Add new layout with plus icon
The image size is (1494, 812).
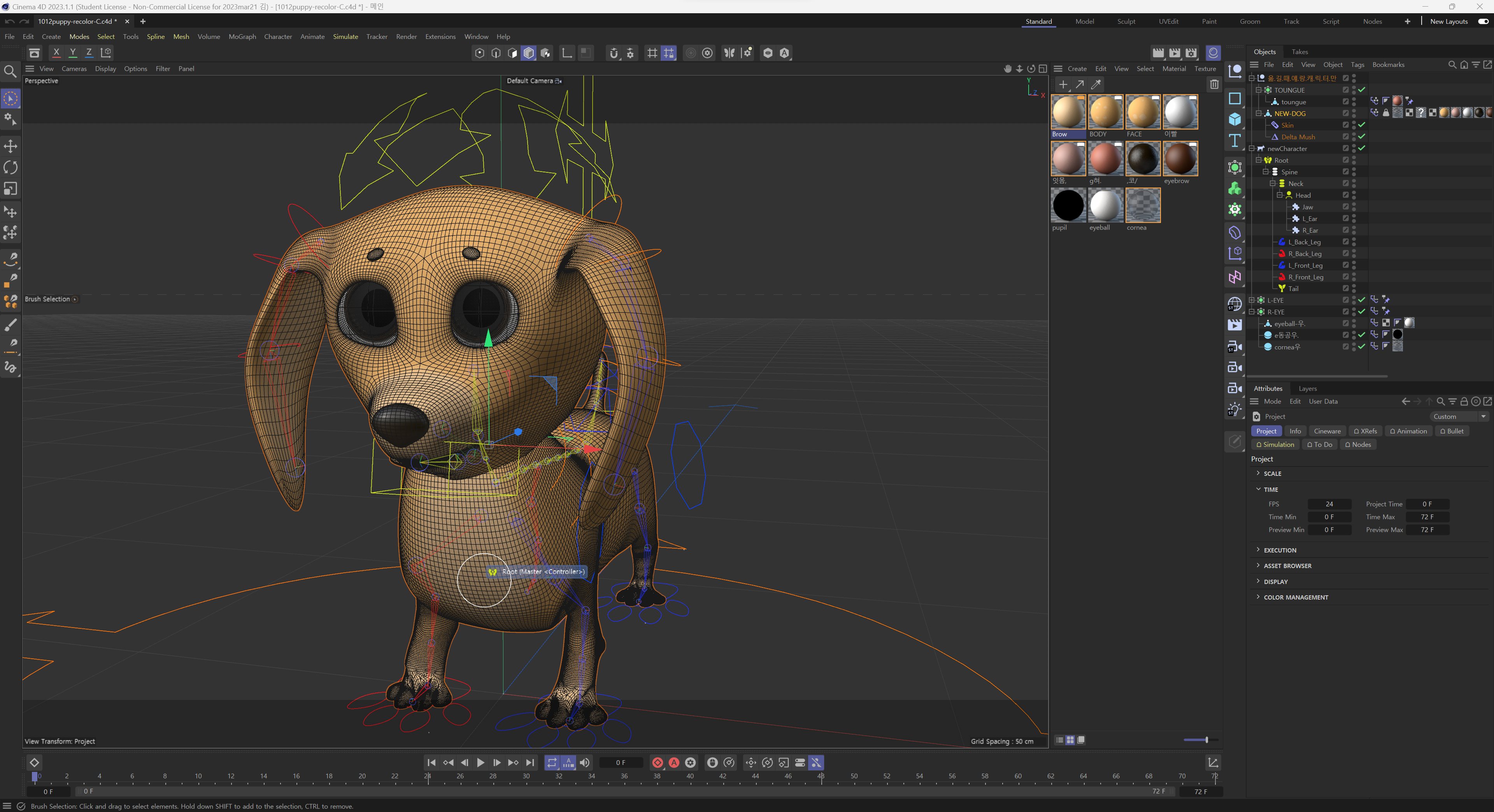point(1408,21)
